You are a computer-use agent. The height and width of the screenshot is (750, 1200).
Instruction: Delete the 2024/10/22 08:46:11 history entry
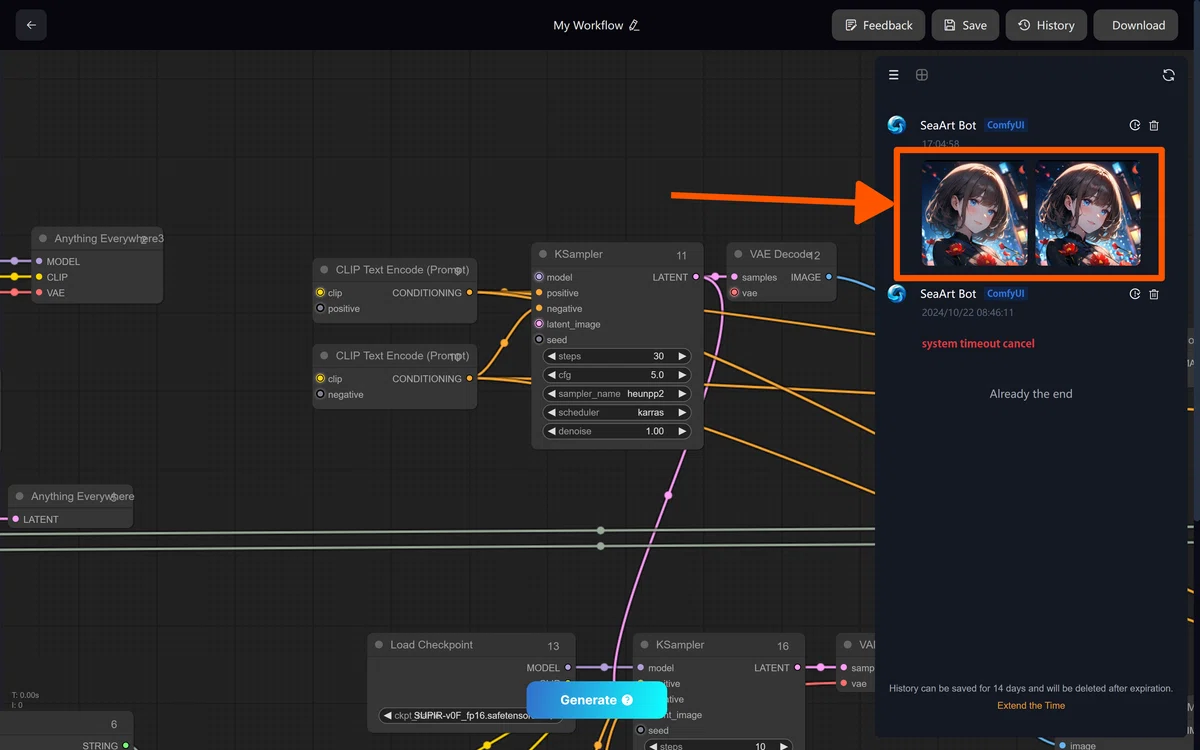pos(1154,294)
